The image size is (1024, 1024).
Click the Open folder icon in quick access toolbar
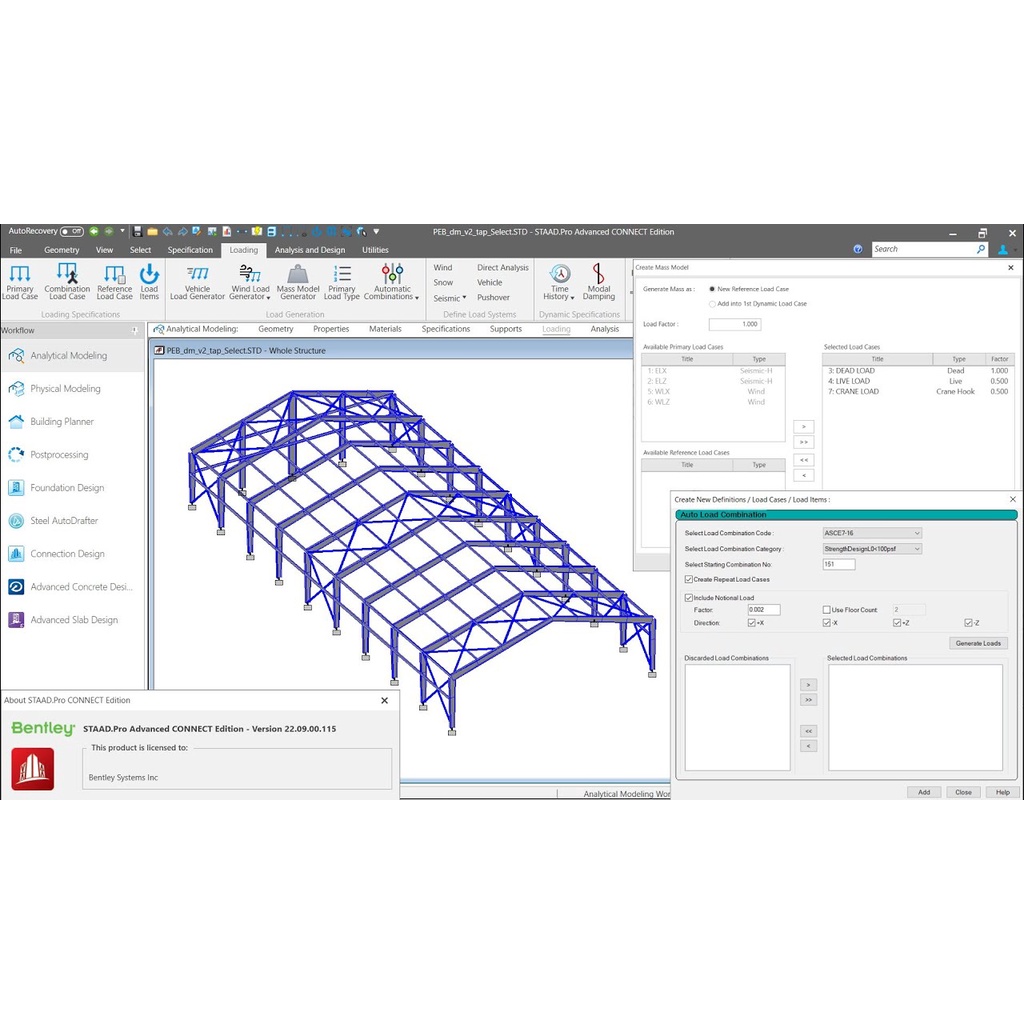pos(152,231)
